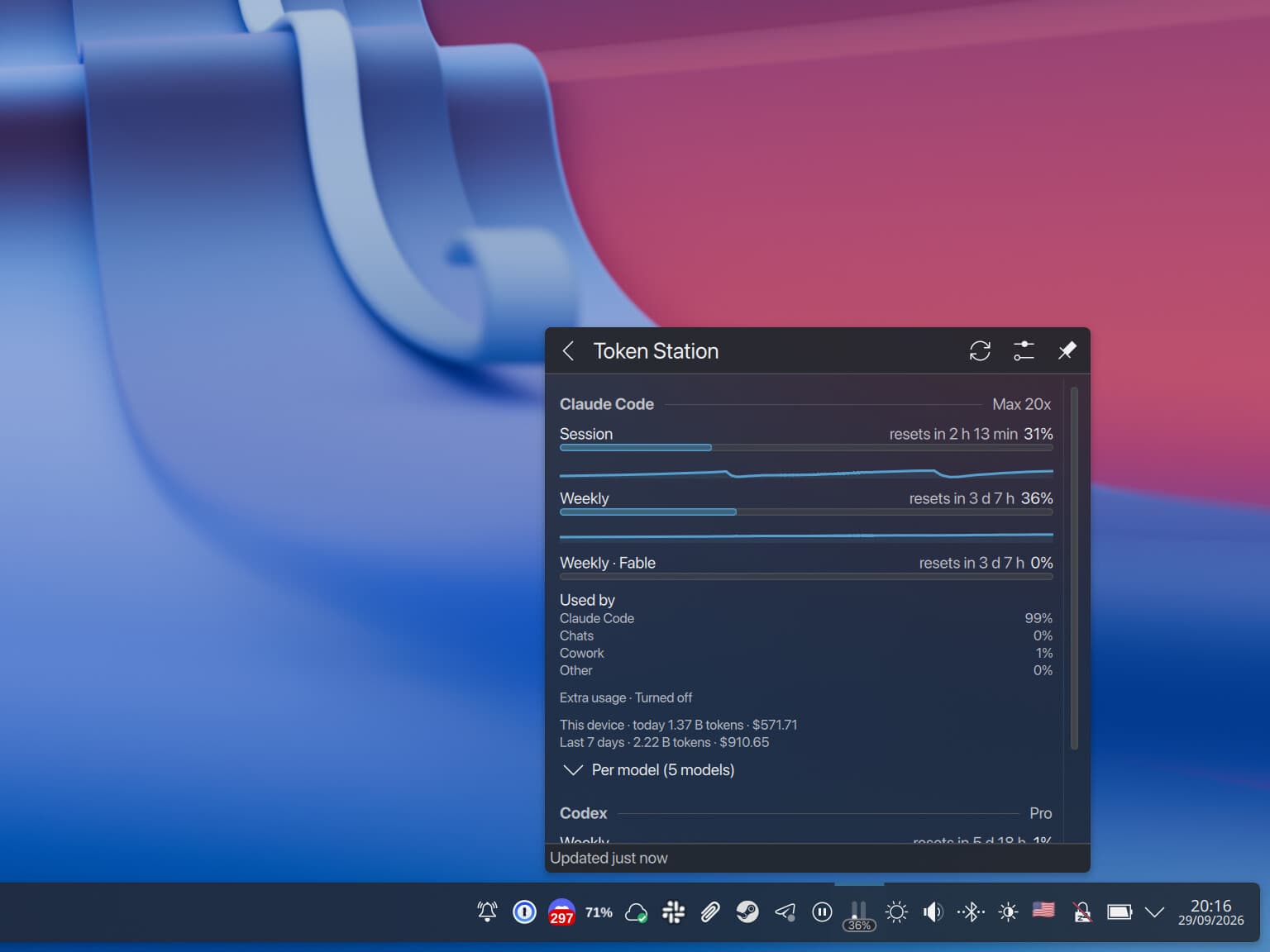Open the screen brightness tray icon
Screen dimensions: 1270x952
coord(1008,912)
